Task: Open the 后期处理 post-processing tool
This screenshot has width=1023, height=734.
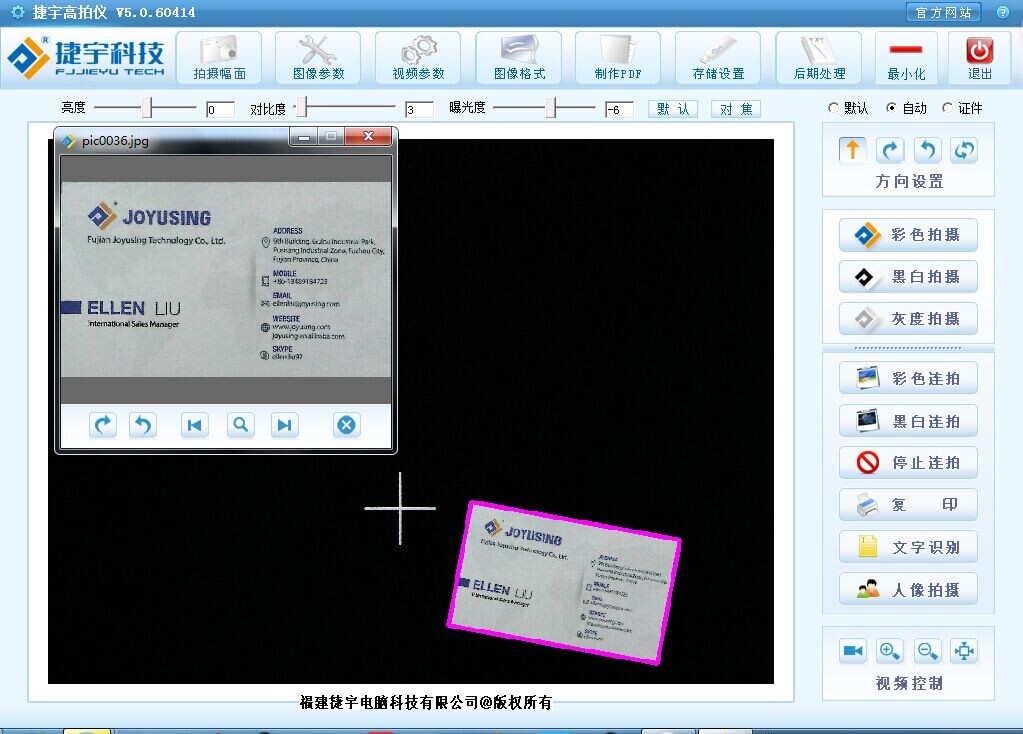Action: point(819,58)
